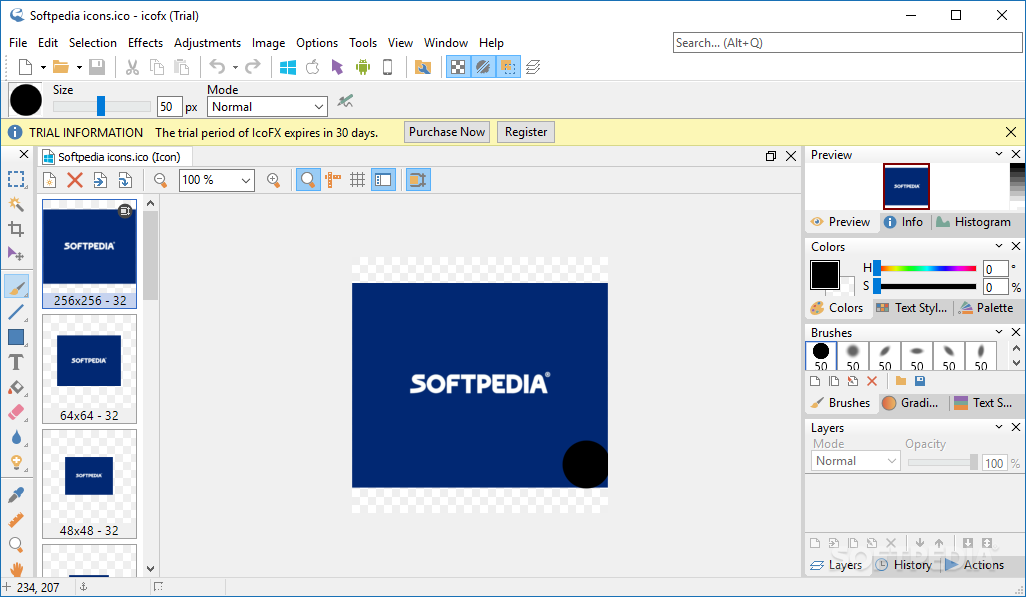Open the brush Mode Normal dropdown
This screenshot has width=1026, height=597.
pyautogui.click(x=267, y=107)
